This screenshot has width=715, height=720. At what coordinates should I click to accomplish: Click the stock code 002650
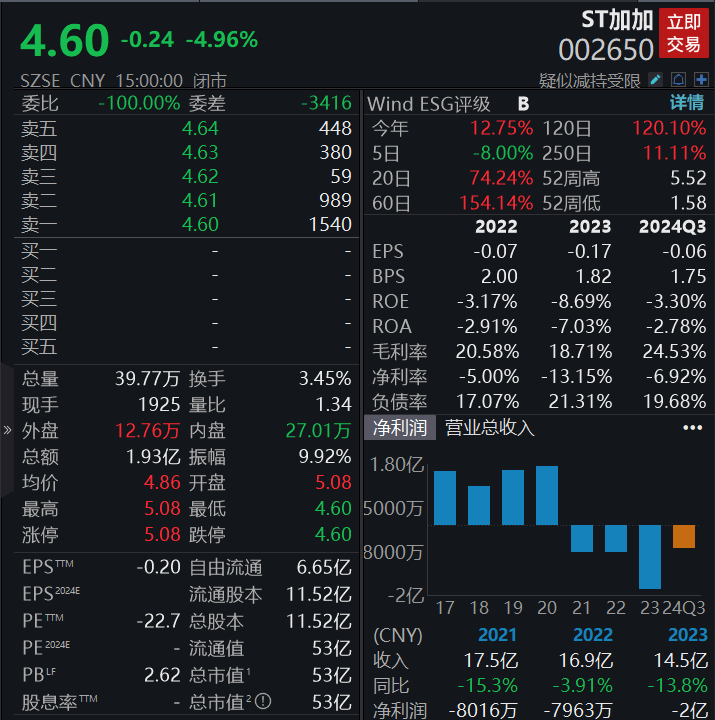pos(606,50)
